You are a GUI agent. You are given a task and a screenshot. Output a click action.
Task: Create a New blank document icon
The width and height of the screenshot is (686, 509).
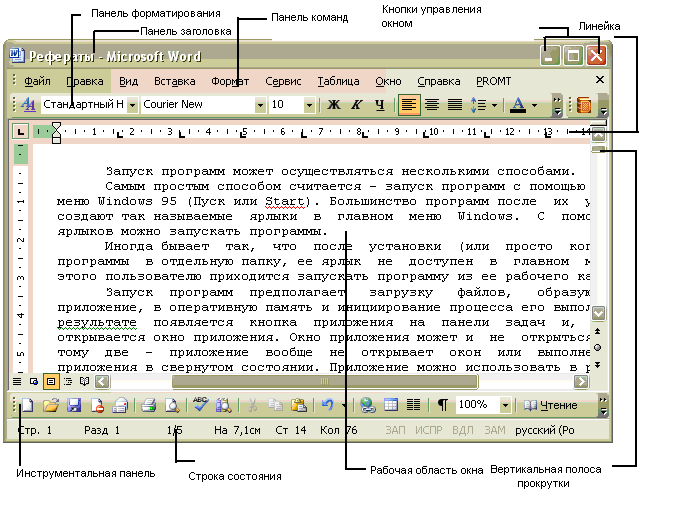[27, 405]
